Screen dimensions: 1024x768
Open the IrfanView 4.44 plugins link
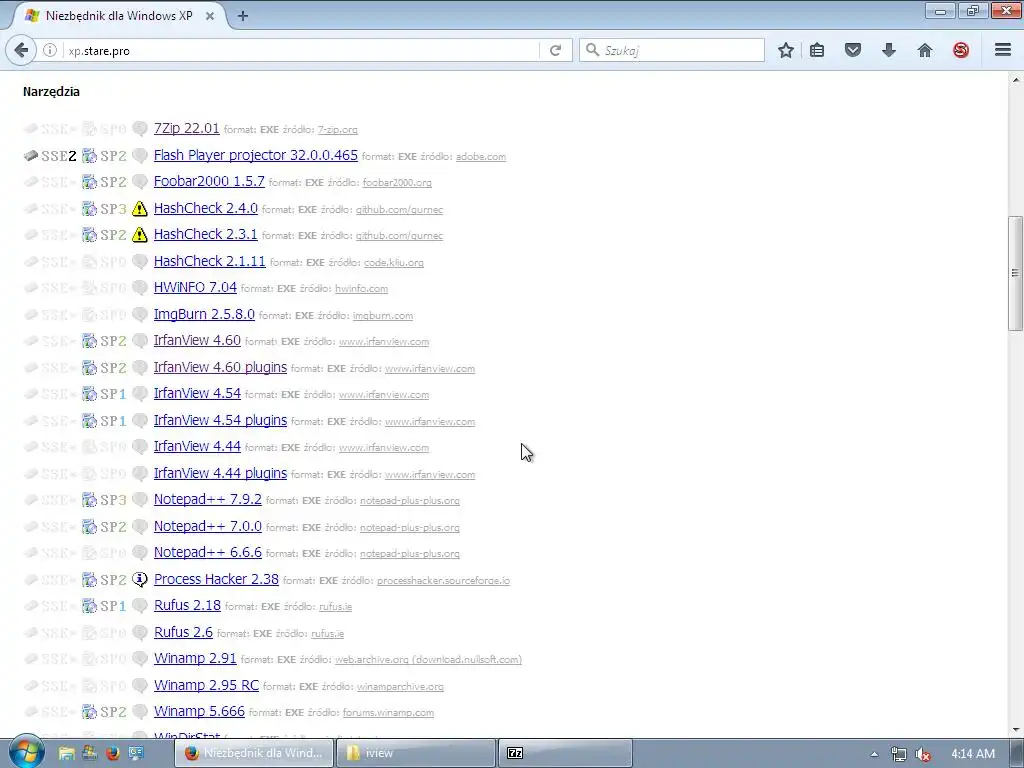(x=220, y=473)
